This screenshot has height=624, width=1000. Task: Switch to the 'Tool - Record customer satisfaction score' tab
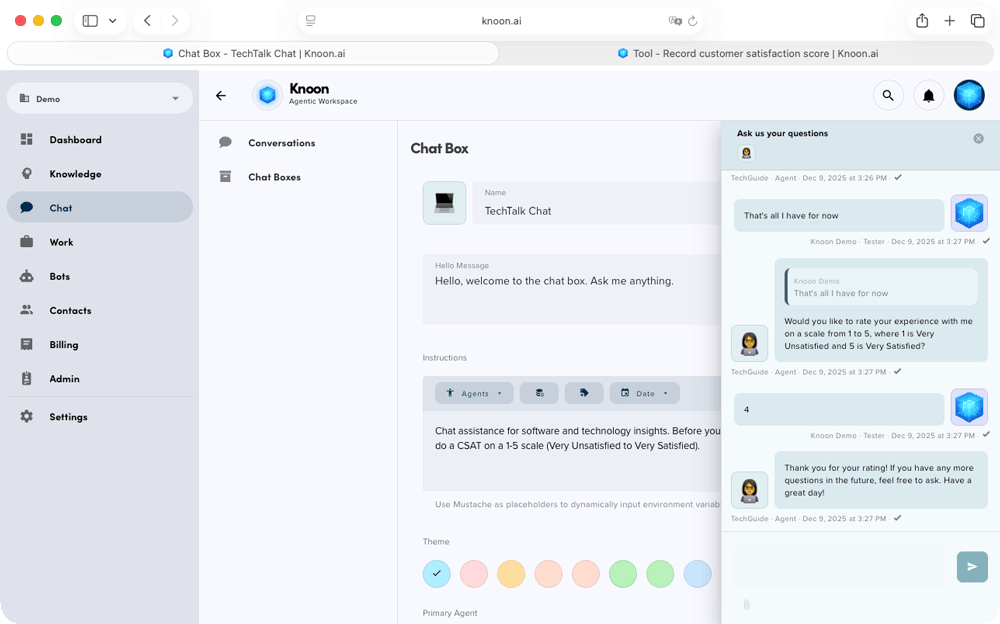(x=747, y=53)
